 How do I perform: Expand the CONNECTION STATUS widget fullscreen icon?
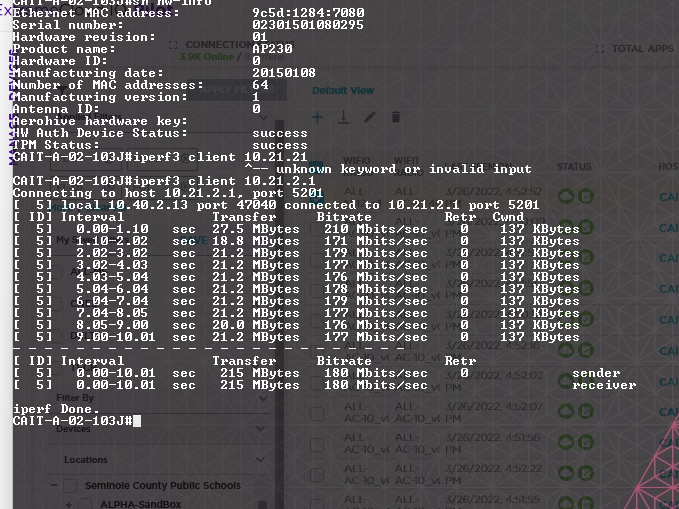173,45
